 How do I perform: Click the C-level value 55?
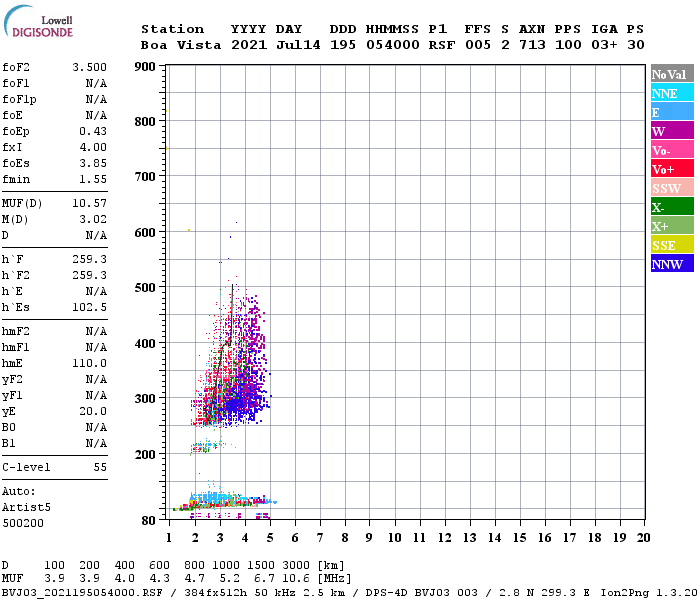100,467
